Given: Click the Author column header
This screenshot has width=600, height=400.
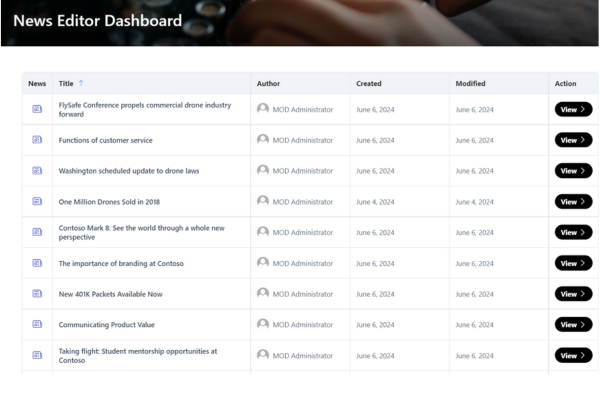Looking at the screenshot, I should click(268, 83).
